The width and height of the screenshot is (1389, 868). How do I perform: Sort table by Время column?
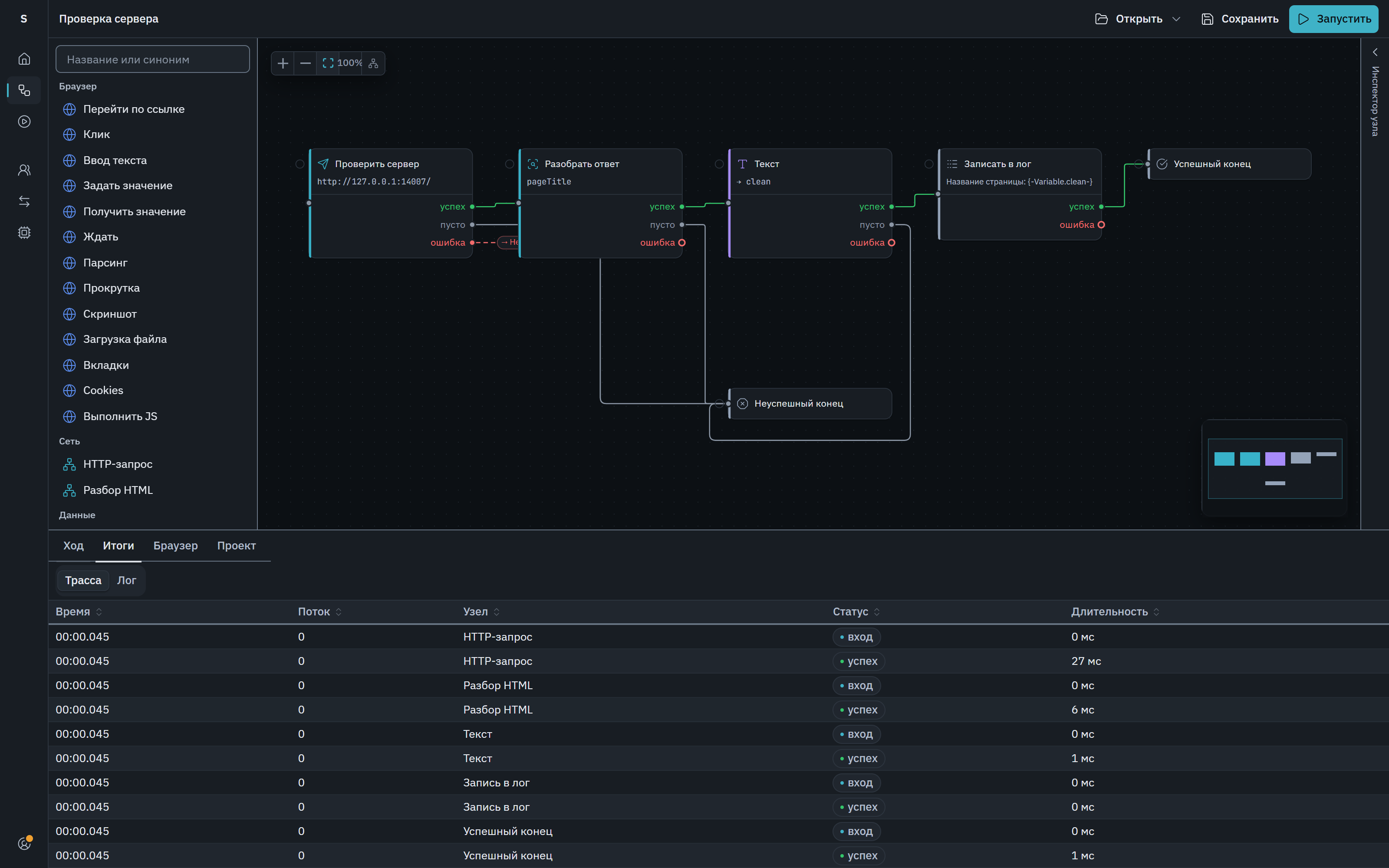79,612
